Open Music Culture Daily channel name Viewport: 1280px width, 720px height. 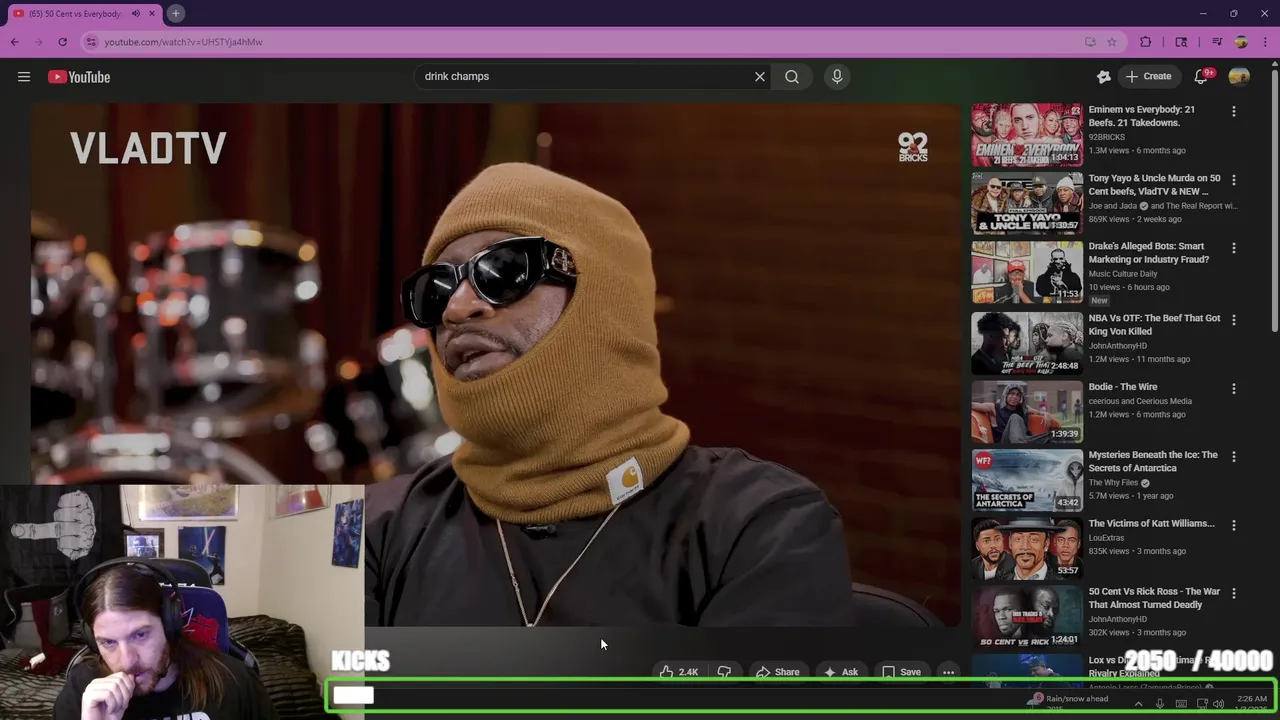click(1123, 274)
